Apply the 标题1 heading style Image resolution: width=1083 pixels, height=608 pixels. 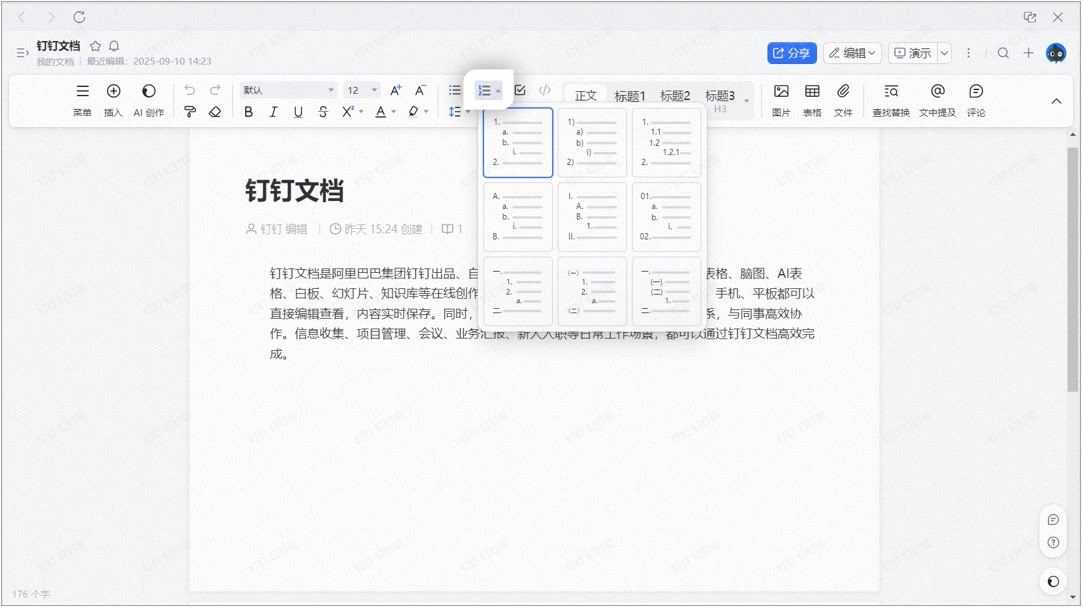click(x=630, y=96)
